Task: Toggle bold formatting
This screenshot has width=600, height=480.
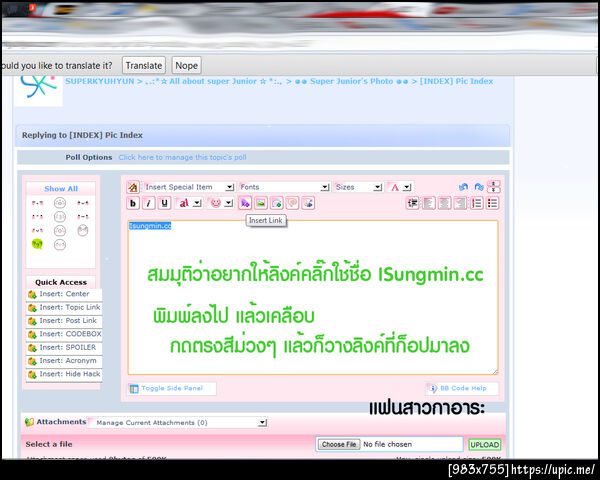Action: point(133,203)
